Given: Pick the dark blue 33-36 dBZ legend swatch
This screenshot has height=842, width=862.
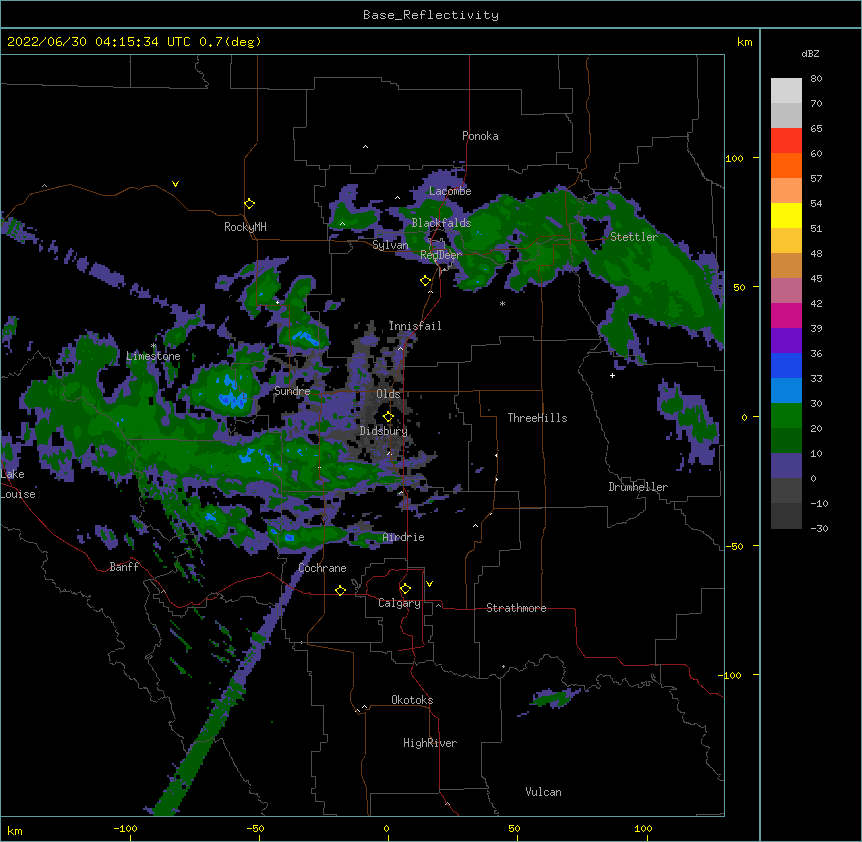Looking at the screenshot, I should pos(786,365).
